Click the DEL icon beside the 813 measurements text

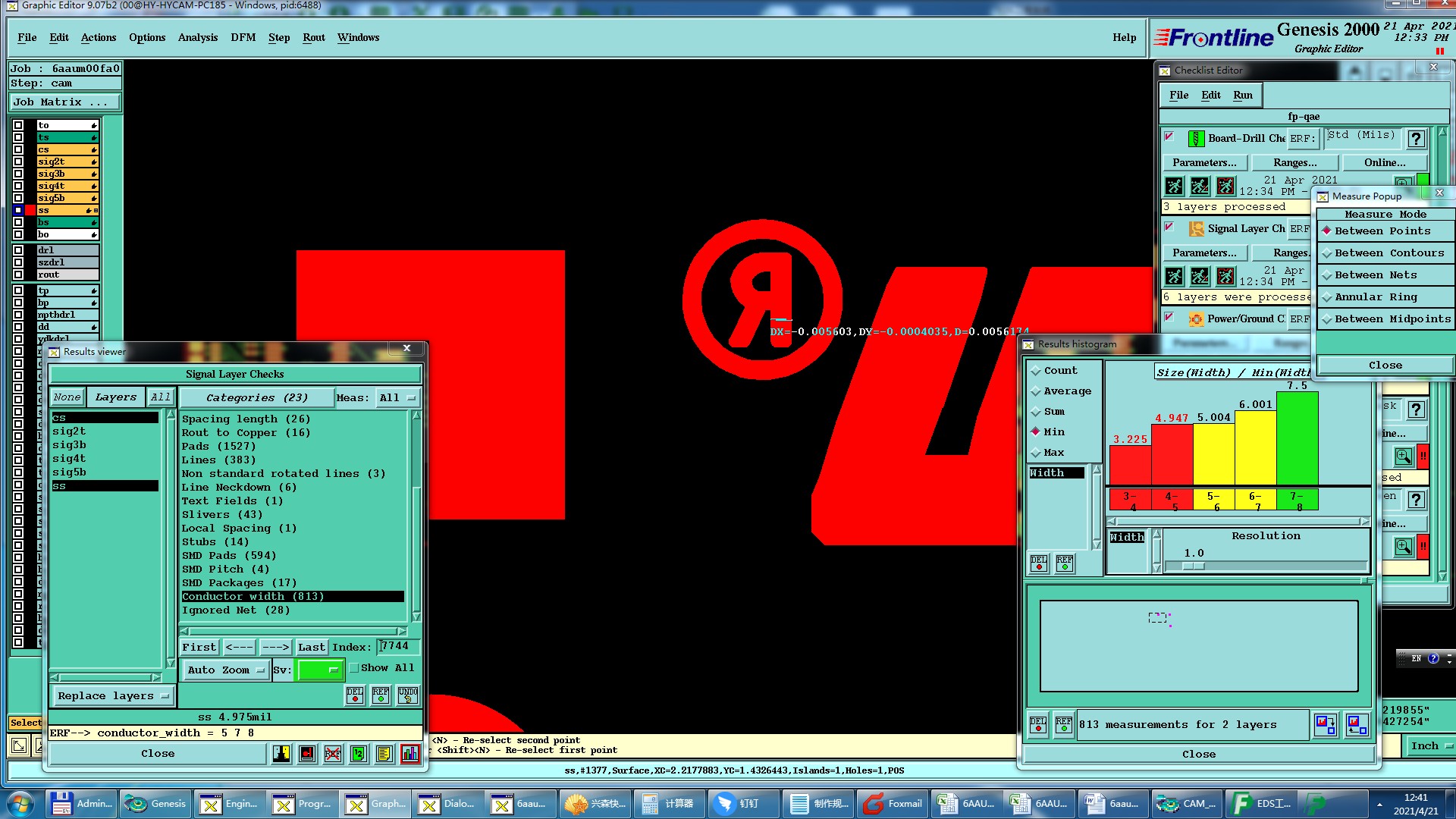[1038, 724]
